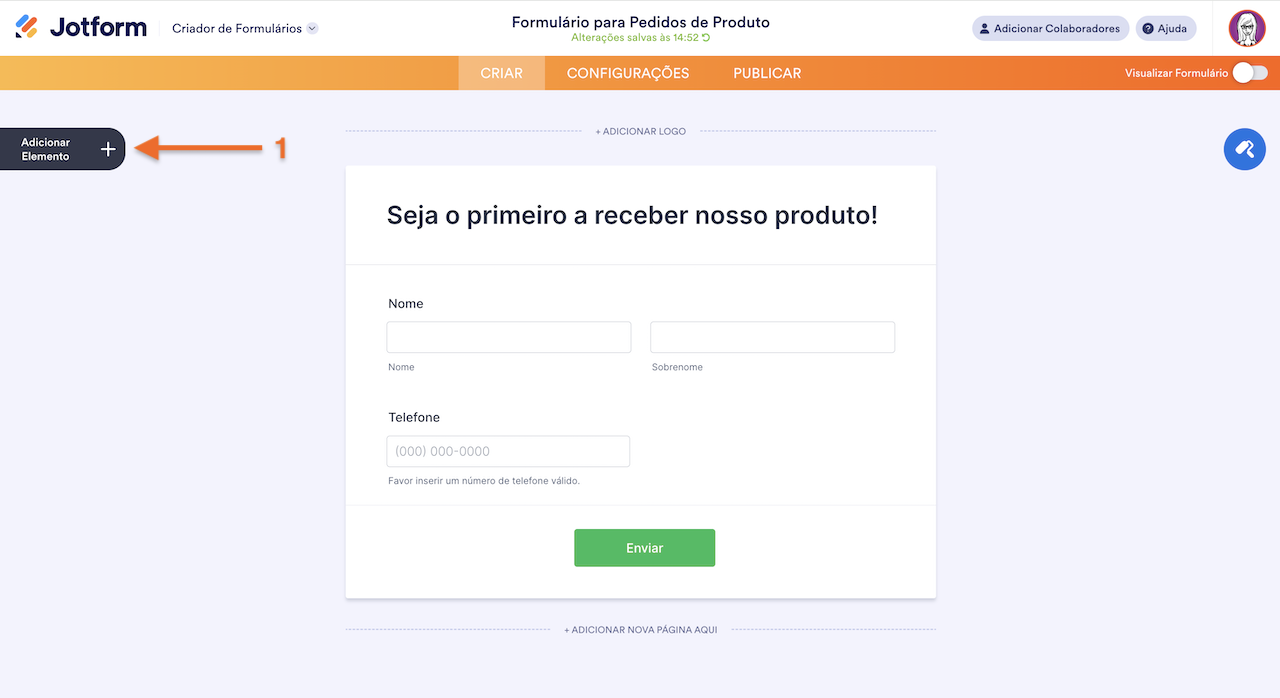Click the profile avatar picture
1280x698 pixels.
click(1247, 28)
